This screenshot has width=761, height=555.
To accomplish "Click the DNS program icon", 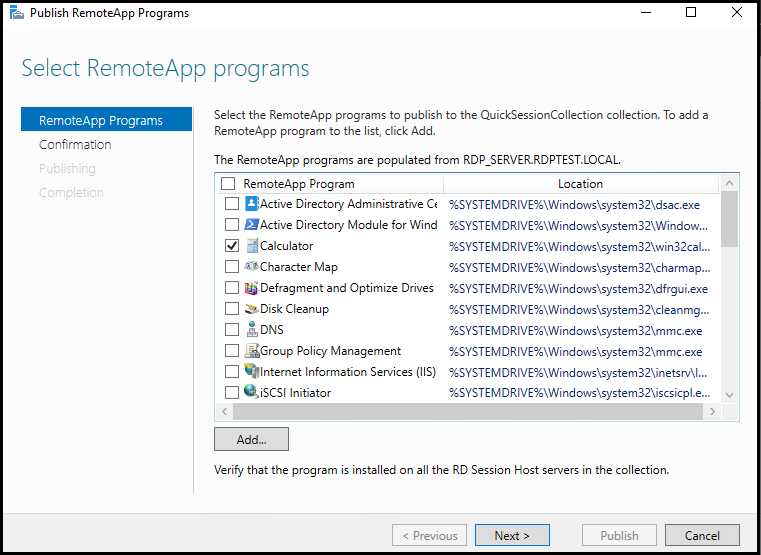I will pos(251,329).
